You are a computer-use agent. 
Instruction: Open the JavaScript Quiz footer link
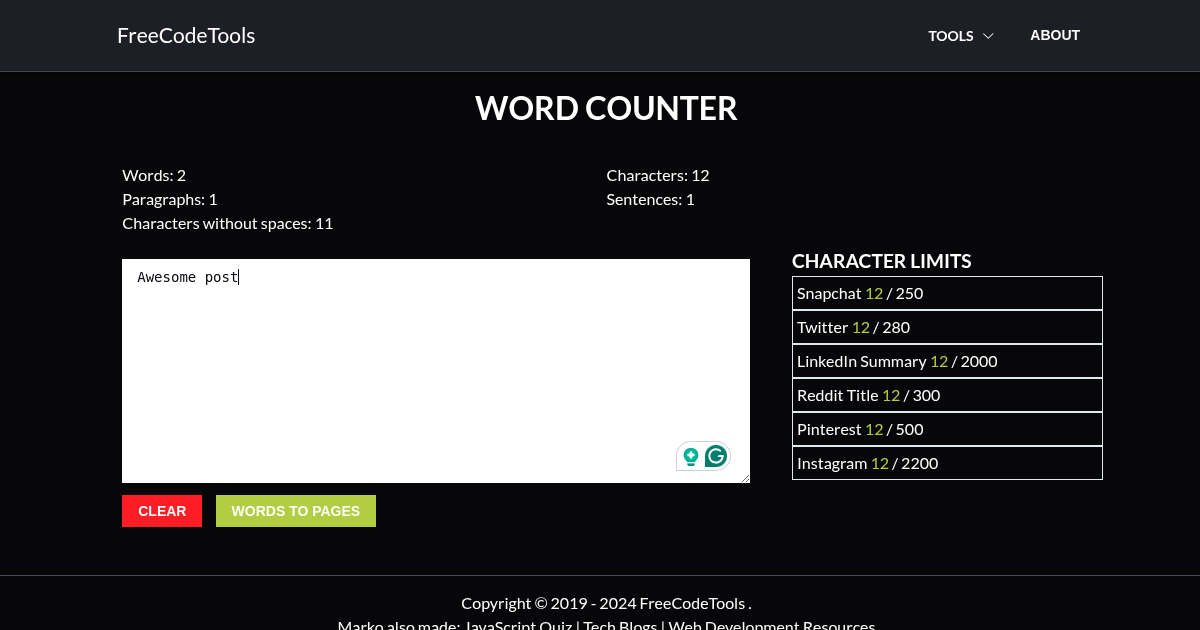[x=517, y=625]
